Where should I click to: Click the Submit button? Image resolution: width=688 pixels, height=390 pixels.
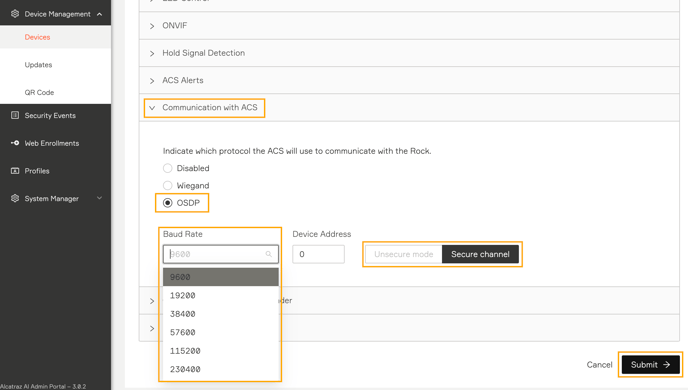[x=650, y=365]
